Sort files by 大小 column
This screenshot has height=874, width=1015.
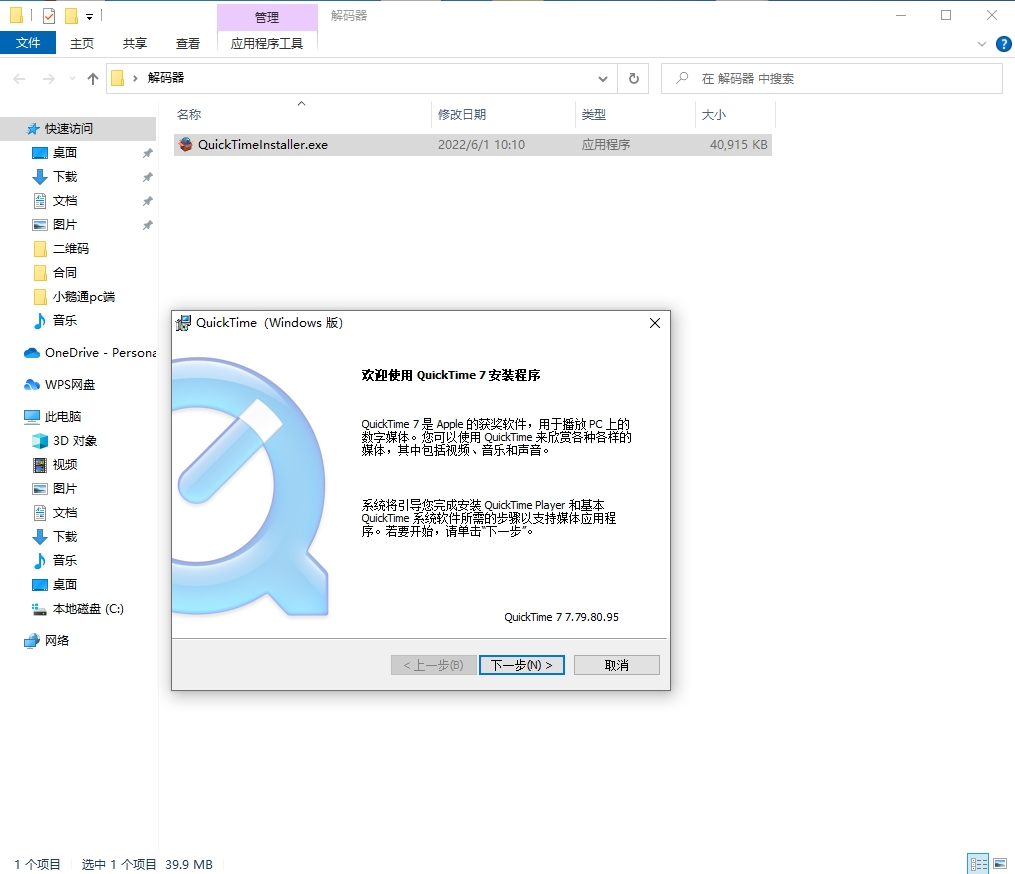click(x=735, y=115)
